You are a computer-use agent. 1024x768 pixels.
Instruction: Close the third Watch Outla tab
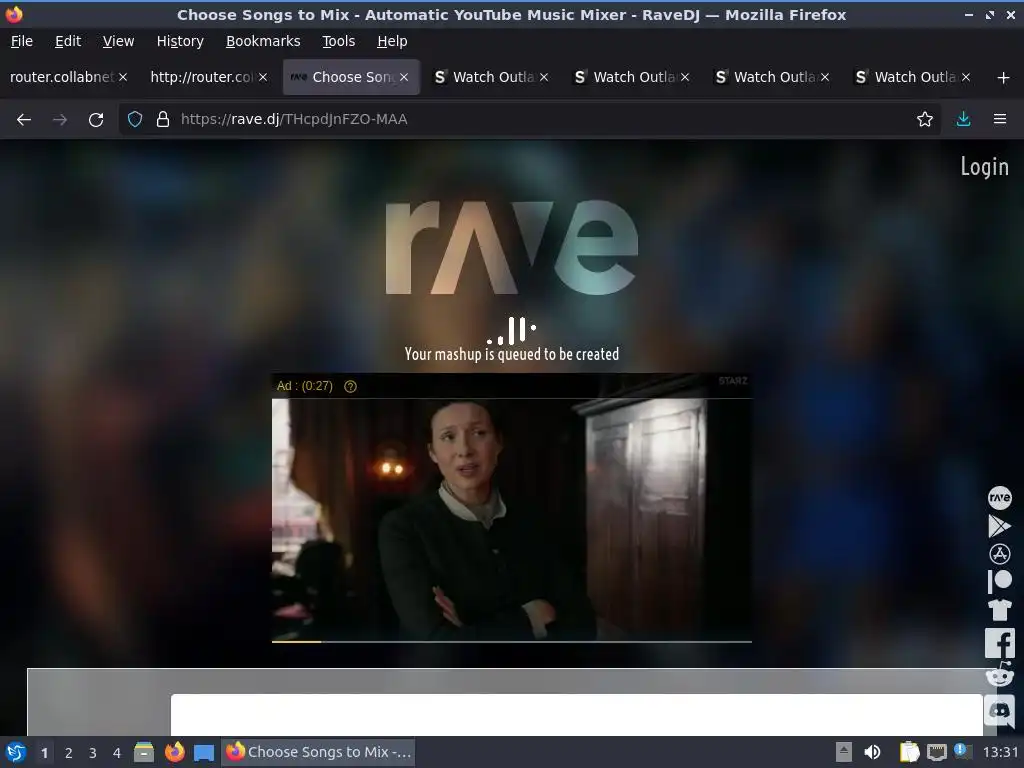tap(825, 77)
